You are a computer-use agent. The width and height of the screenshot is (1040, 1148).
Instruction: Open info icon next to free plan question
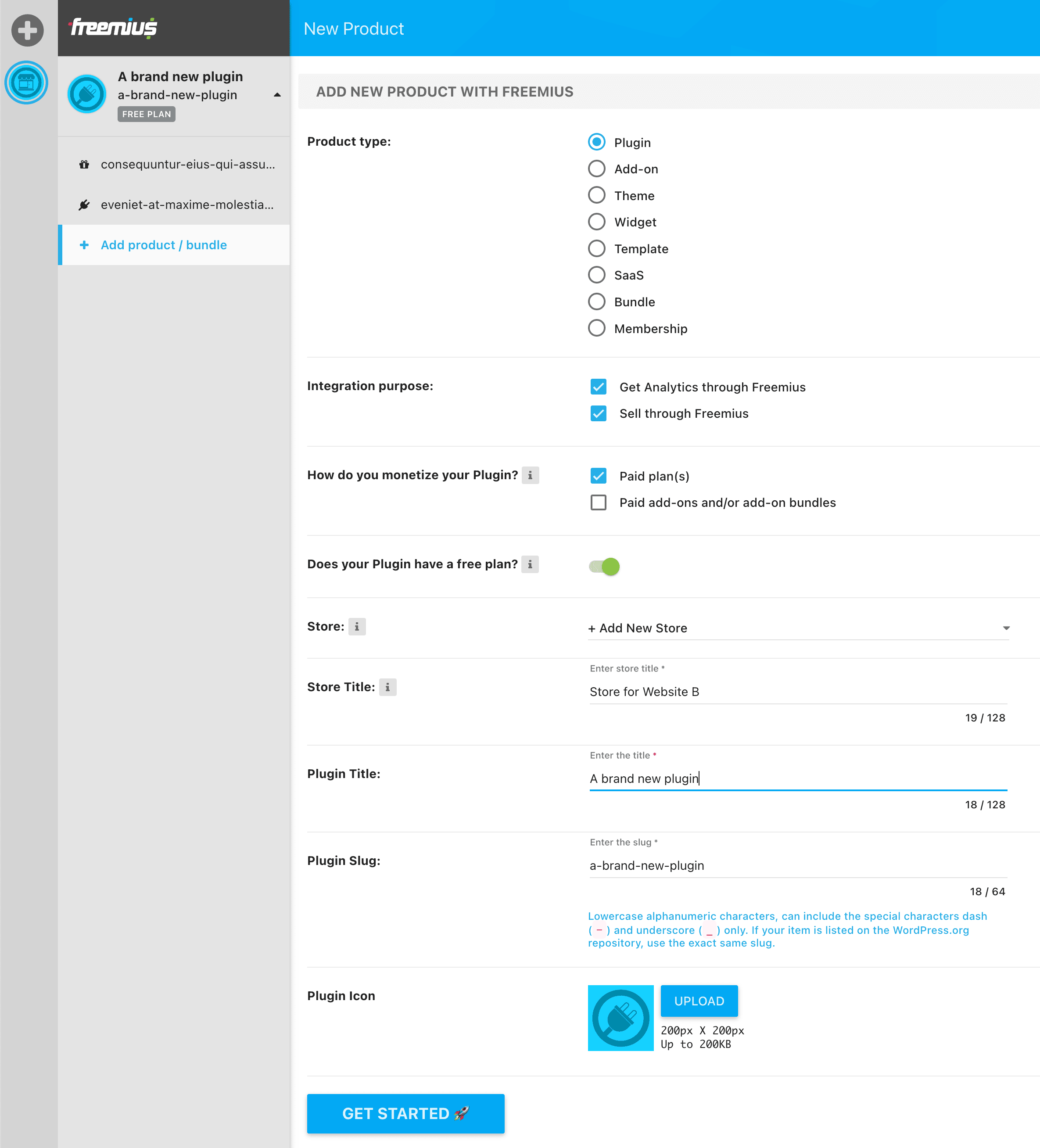[x=530, y=564]
